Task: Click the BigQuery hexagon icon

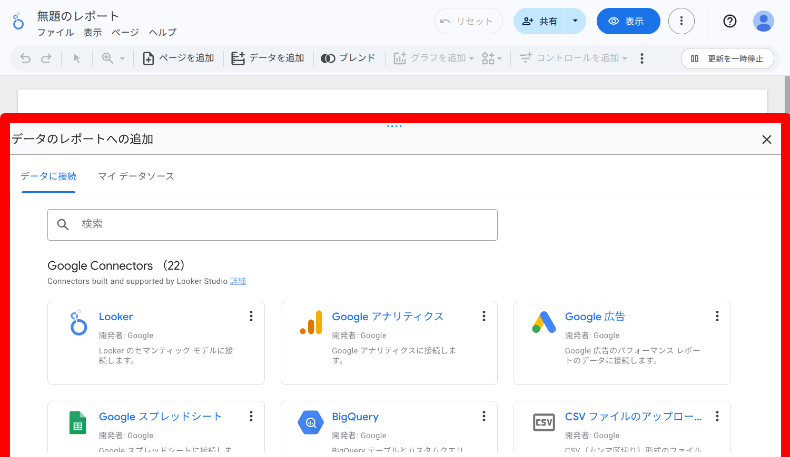Action: pos(311,422)
